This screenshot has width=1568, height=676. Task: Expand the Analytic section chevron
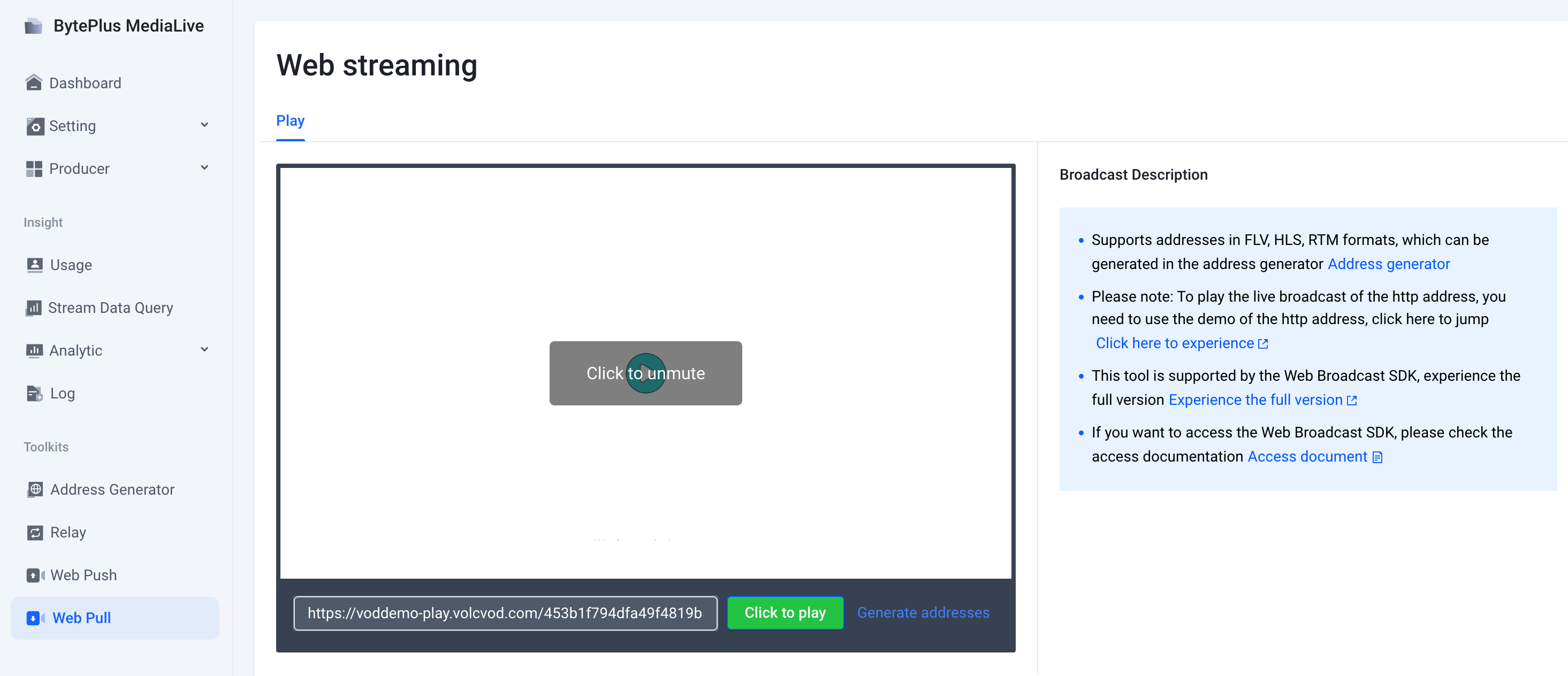(x=204, y=350)
